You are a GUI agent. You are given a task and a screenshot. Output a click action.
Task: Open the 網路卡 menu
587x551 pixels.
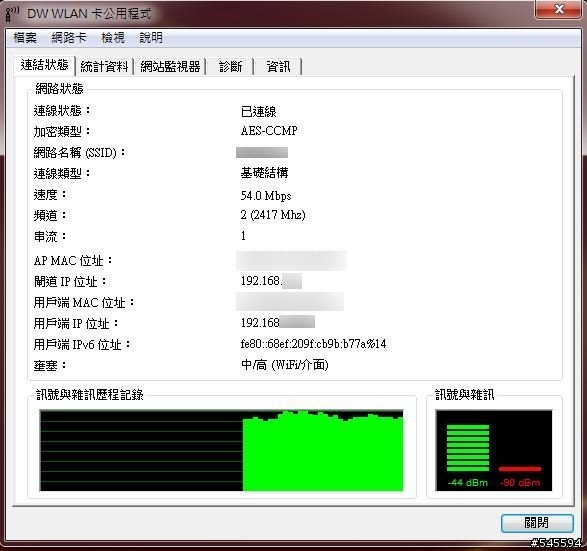coord(69,38)
